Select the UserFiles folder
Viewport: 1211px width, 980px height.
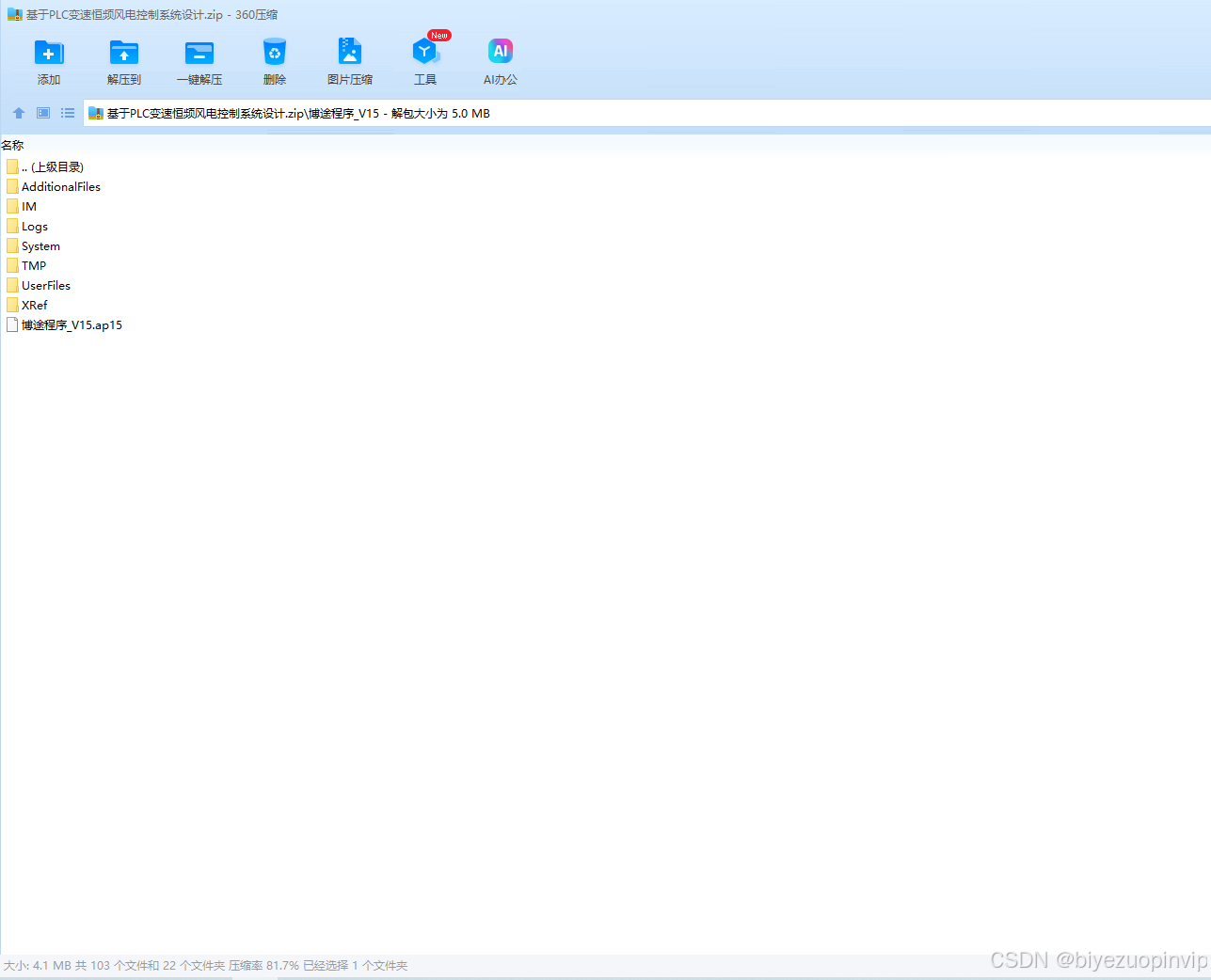(39, 285)
